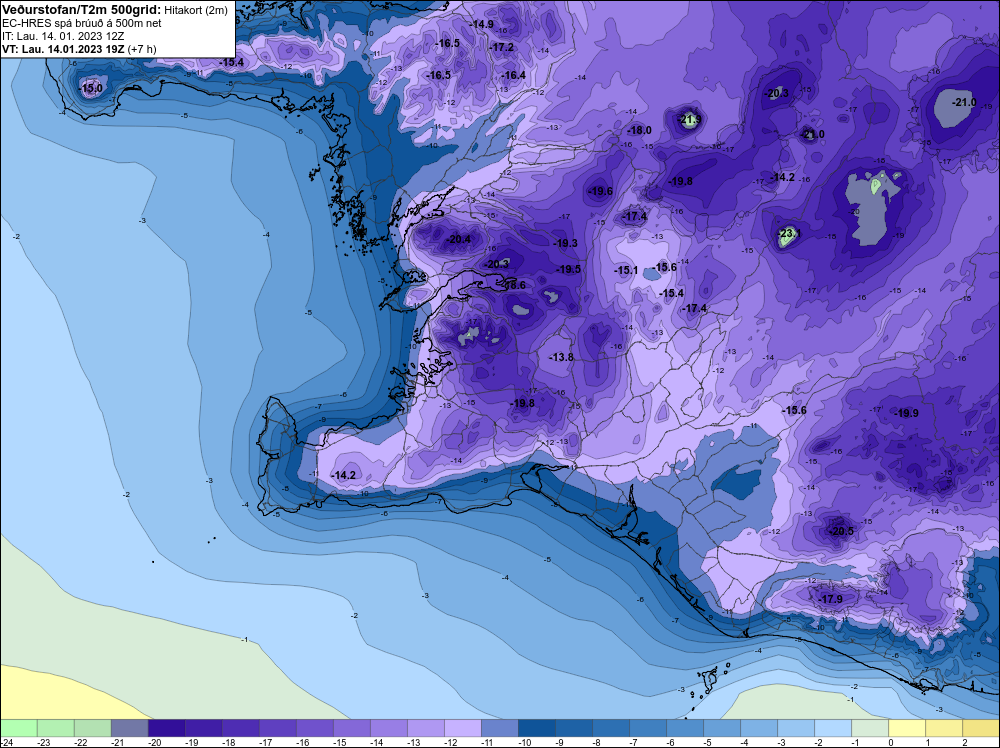1000x748 pixels.
Task: Click the -19.9 temperature label
Action: (906, 413)
